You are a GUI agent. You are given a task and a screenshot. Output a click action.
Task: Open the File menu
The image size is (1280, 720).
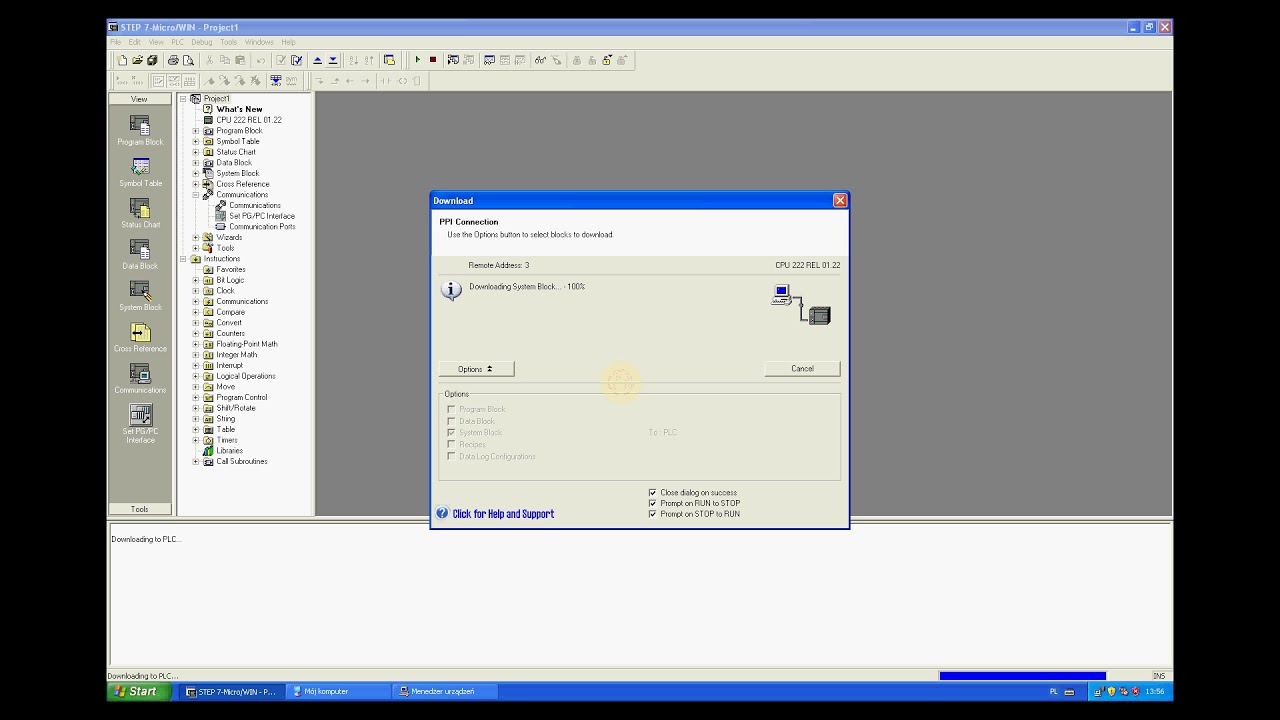(116, 42)
